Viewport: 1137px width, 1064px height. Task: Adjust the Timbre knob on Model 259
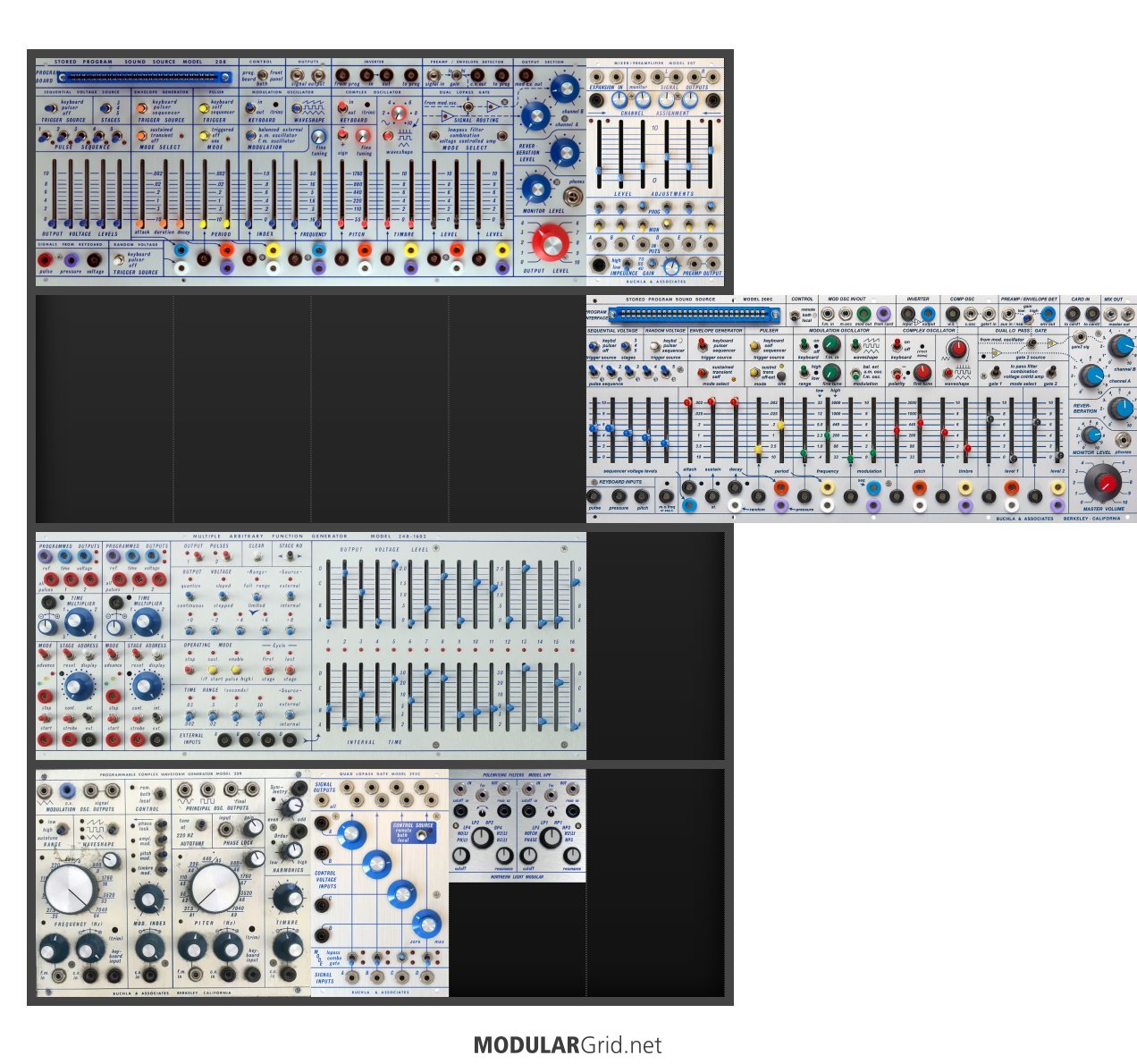[288, 898]
